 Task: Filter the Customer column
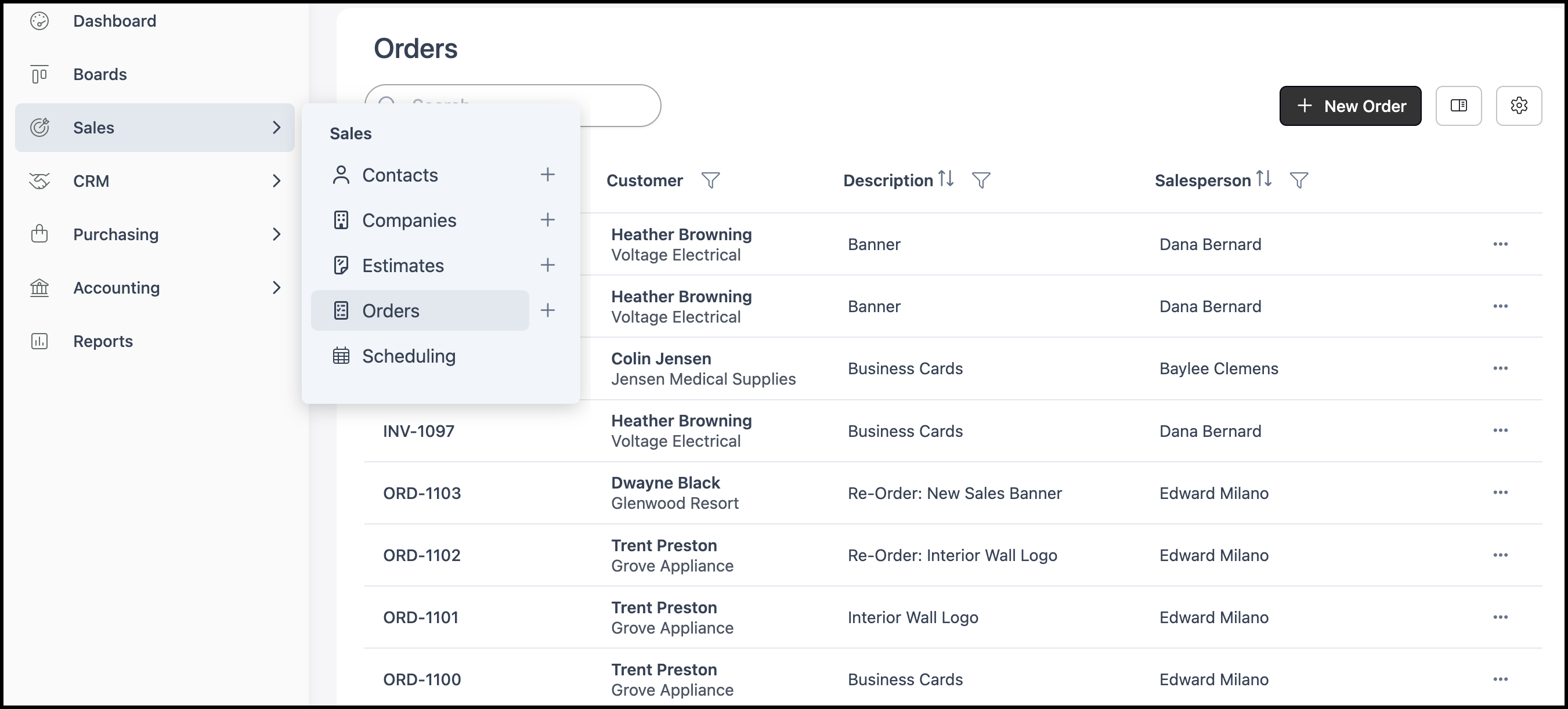pyautogui.click(x=710, y=180)
